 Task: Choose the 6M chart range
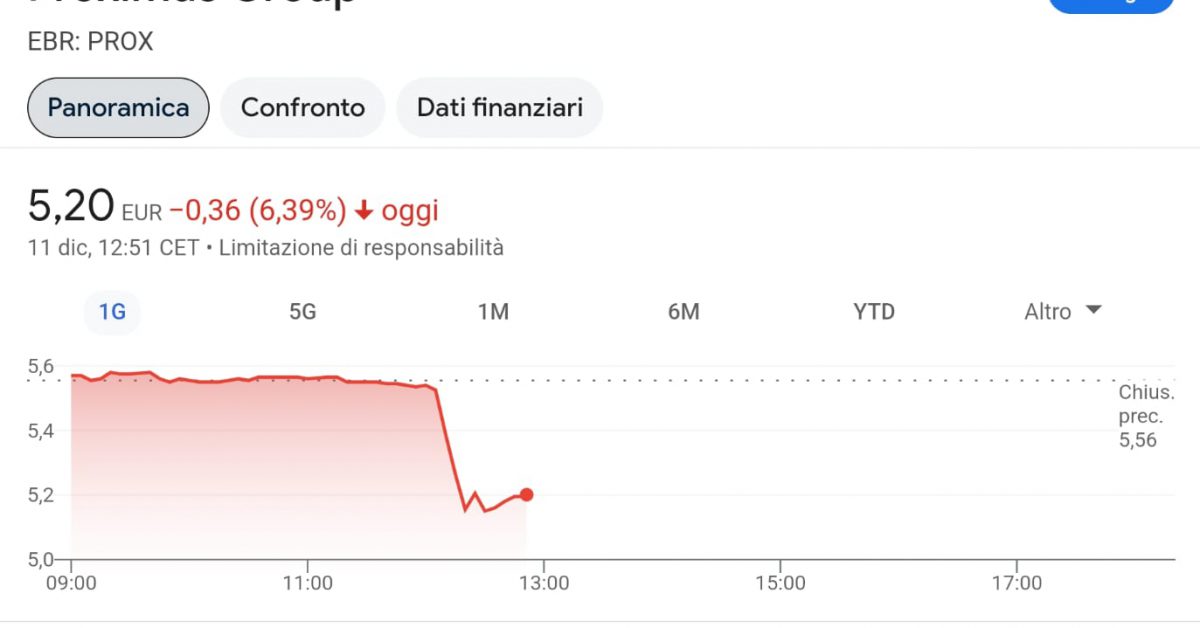click(x=684, y=312)
